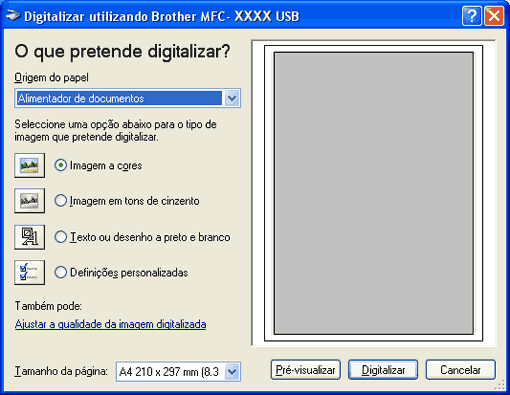
Task: Open the Origem do papel dropdown arrow
Action: click(232, 98)
